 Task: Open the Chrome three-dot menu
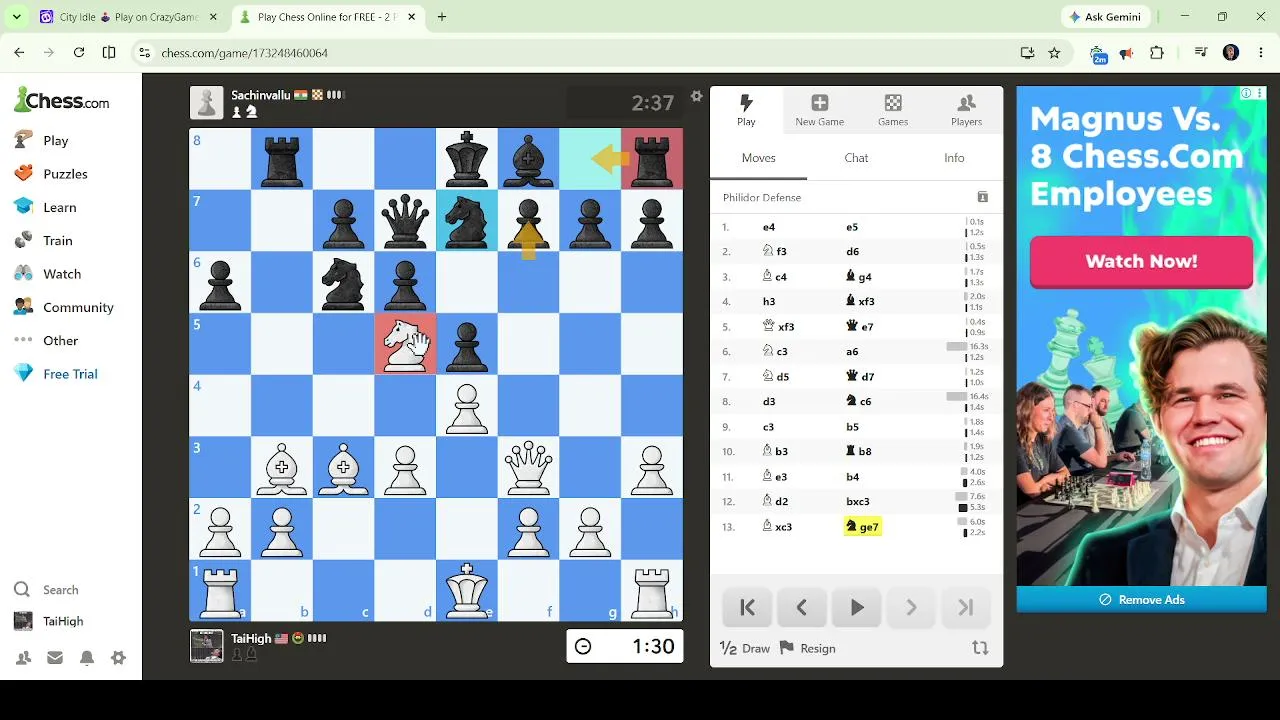tap(1260, 53)
